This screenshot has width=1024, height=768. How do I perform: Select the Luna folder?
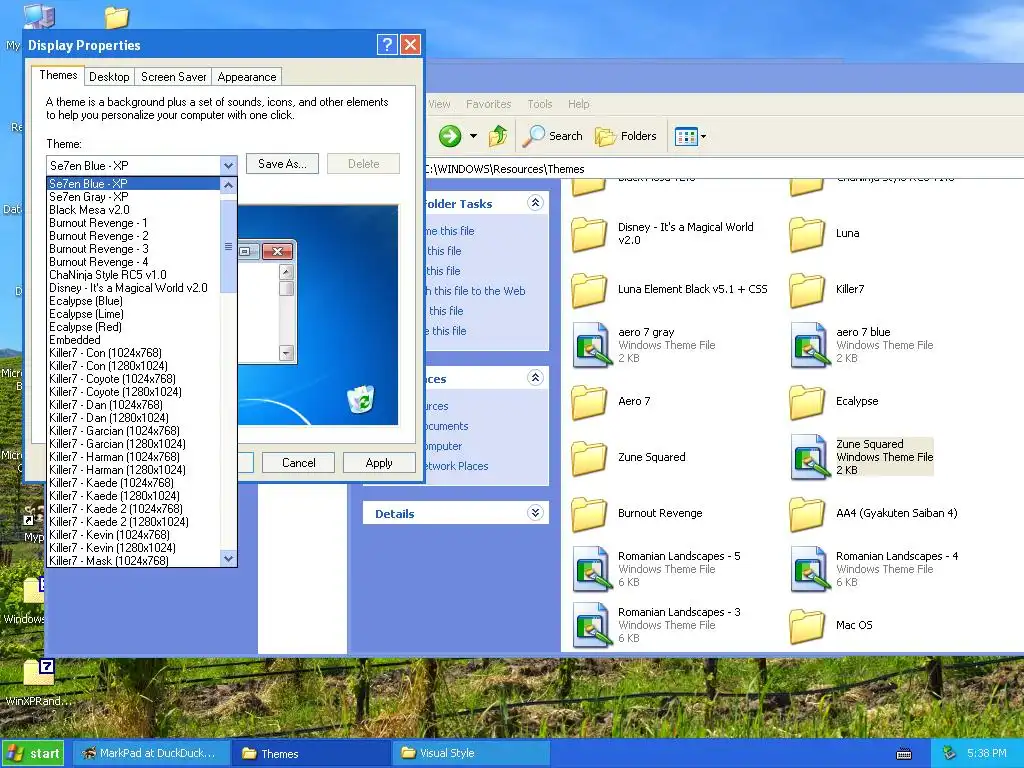click(824, 233)
